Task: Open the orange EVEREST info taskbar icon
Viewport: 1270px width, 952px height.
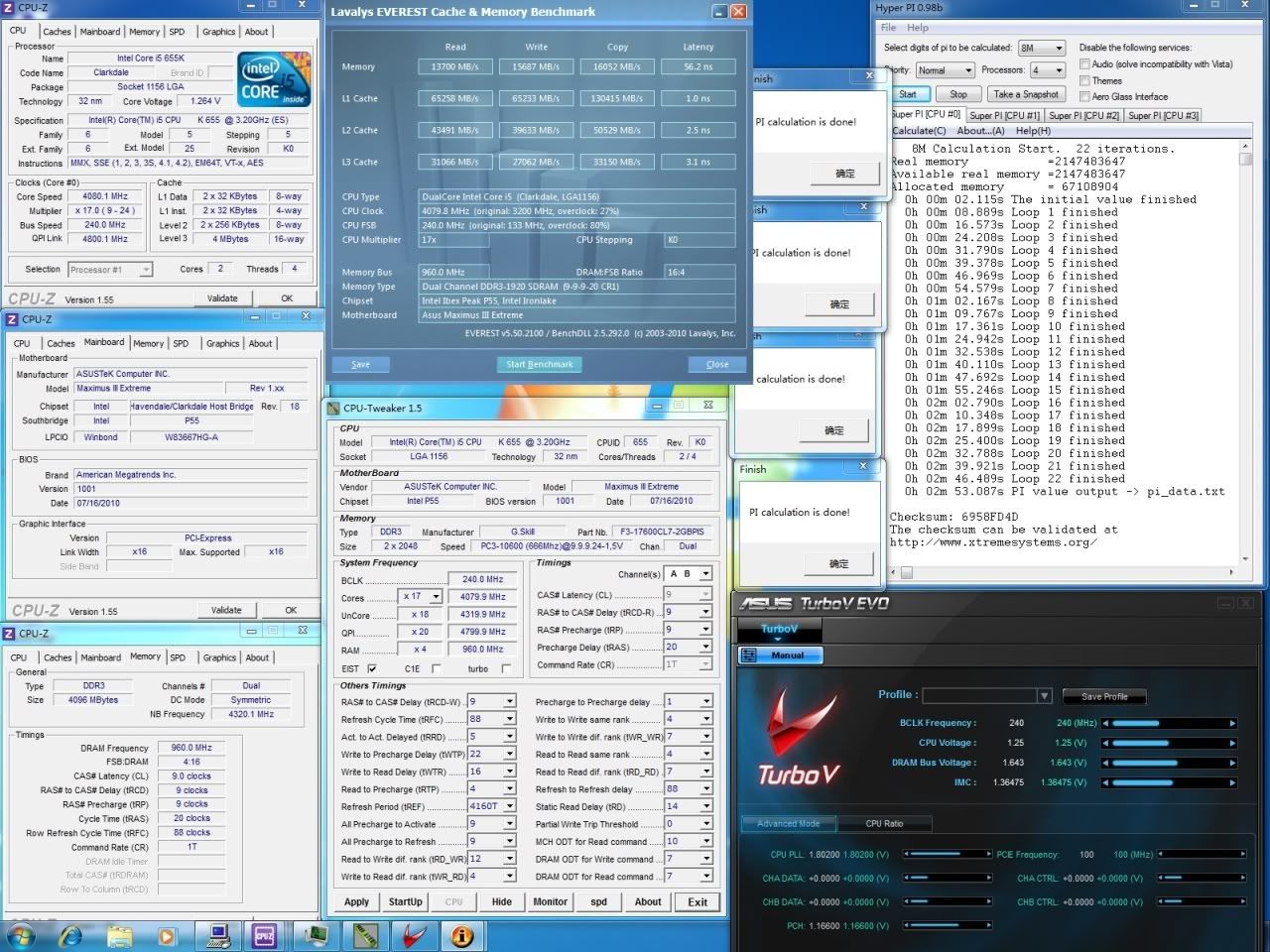Action: 461,934
